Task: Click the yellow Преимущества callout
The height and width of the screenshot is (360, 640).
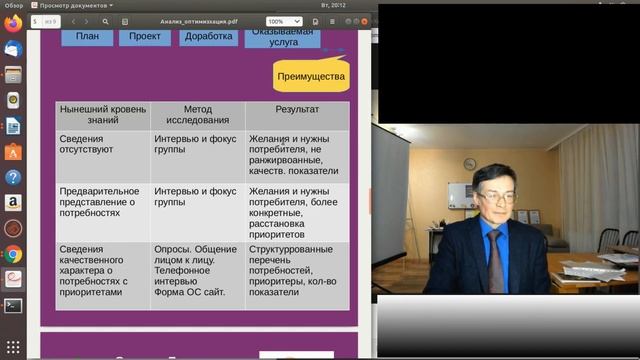Action: (311, 76)
